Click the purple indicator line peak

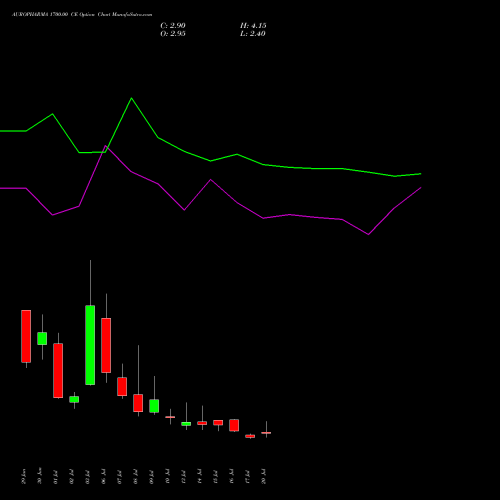pyautogui.click(x=105, y=146)
